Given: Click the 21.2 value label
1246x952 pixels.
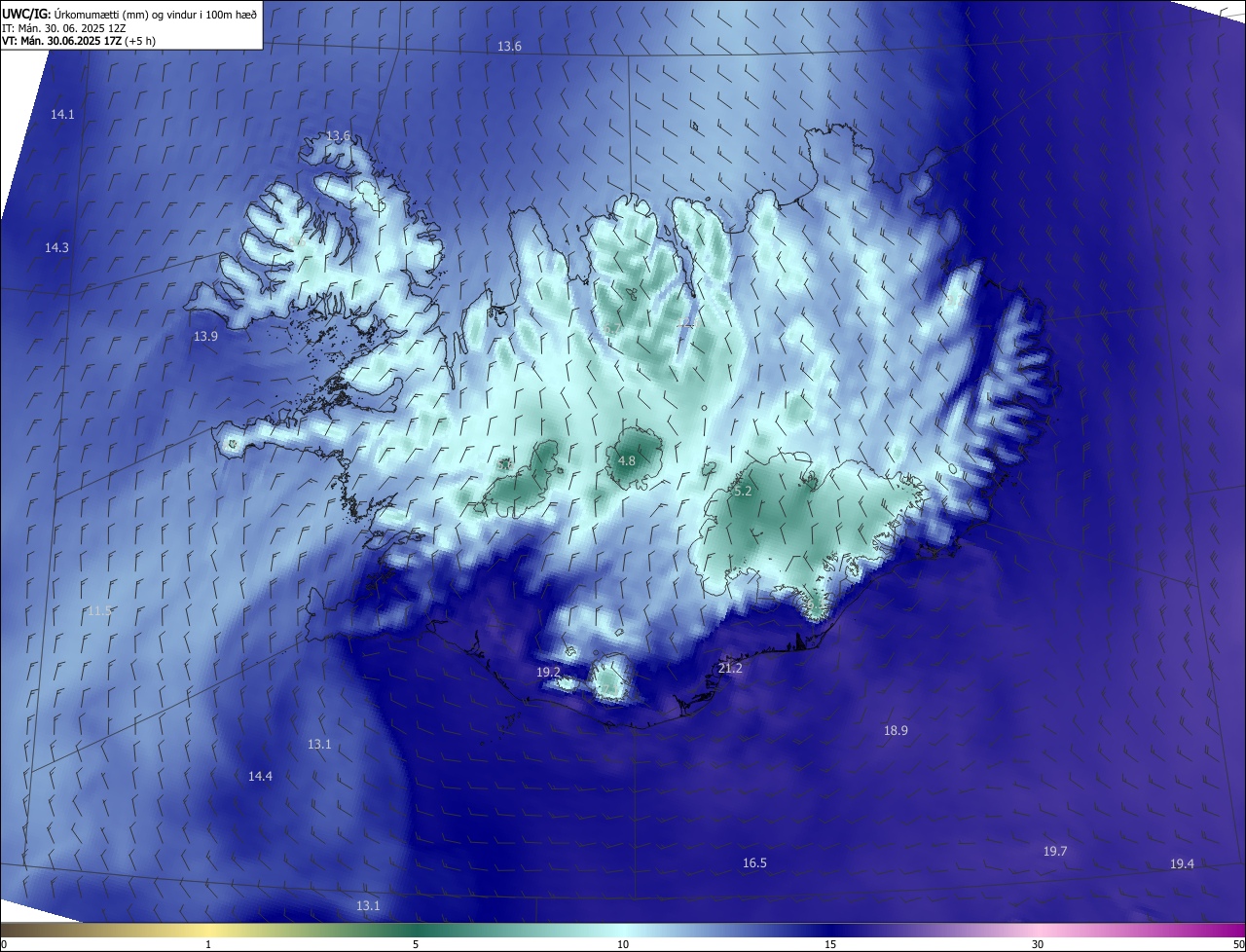Looking at the screenshot, I should click(x=729, y=668).
